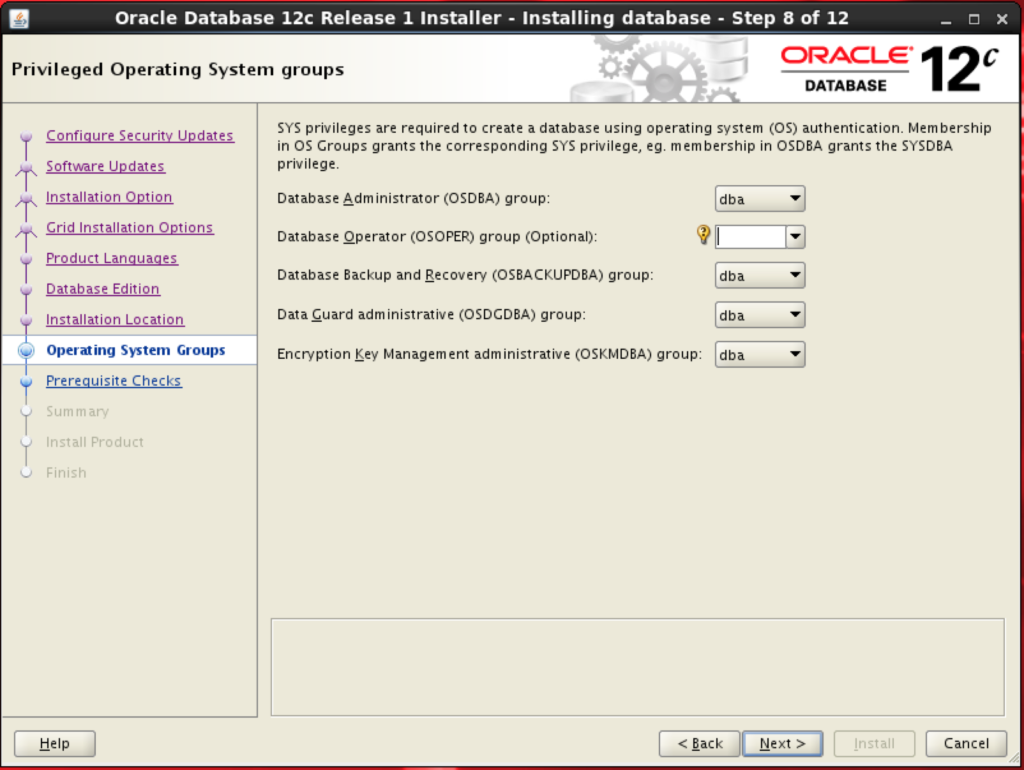The width and height of the screenshot is (1024, 770).
Task: Open the OSKMDBA encryption group dropdown
Action: coord(760,355)
